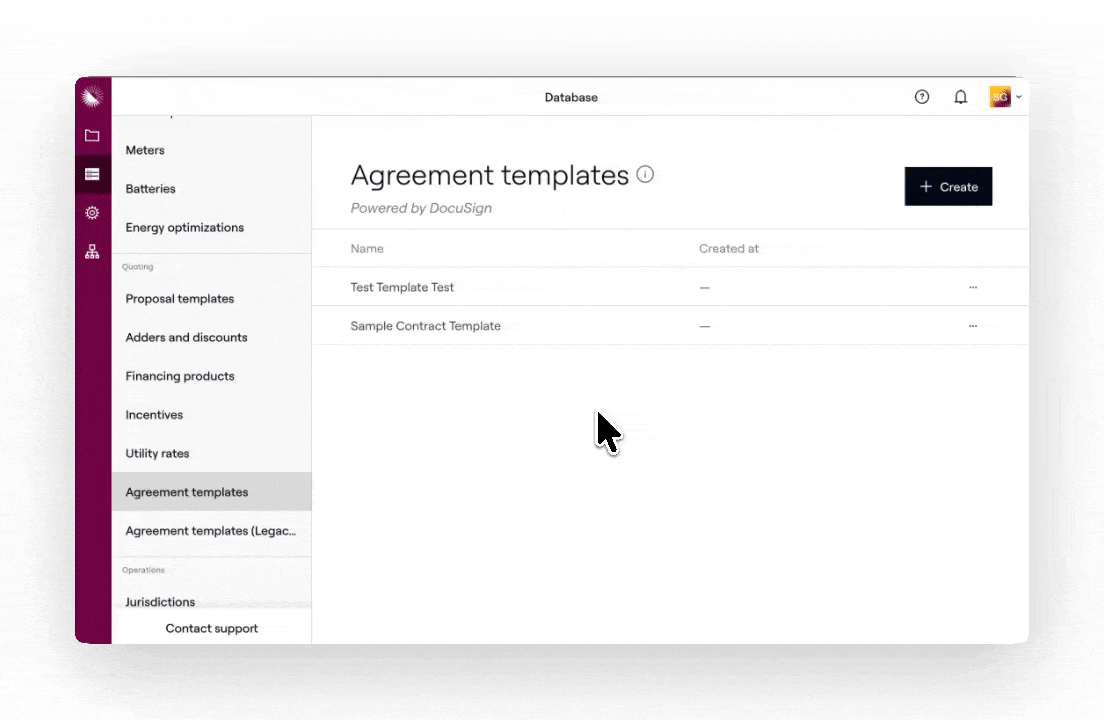Click Contact support
This screenshot has width=1104, height=720.
212,629
